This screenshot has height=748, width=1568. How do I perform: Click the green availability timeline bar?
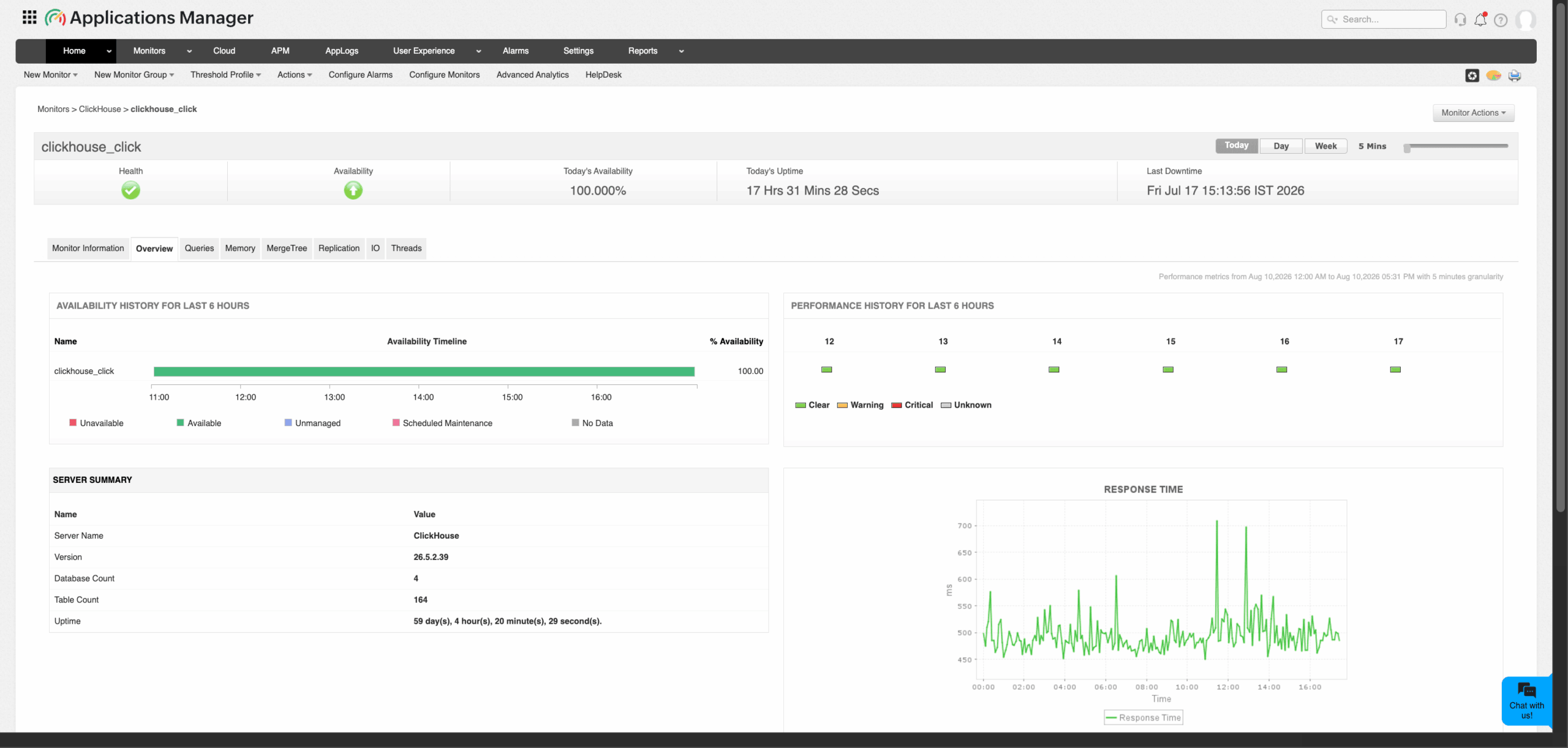(x=424, y=372)
